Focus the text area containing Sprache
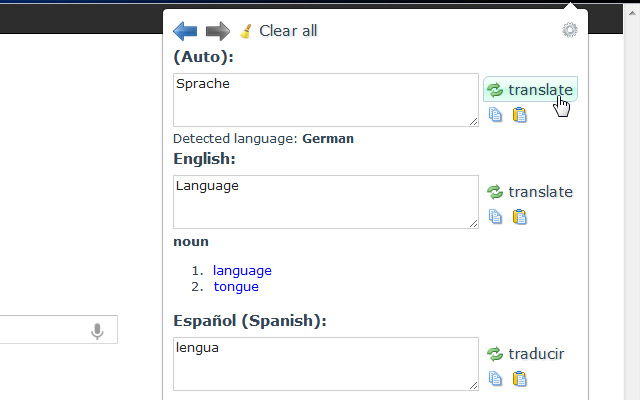640x400 pixels. (325, 100)
